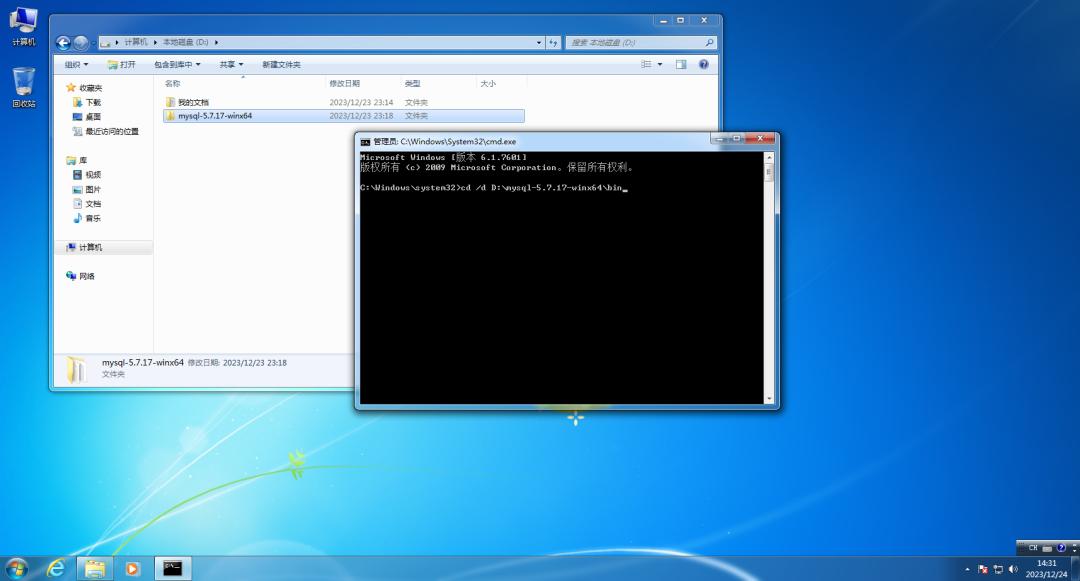Viewport: 1080px width, 581px height.
Task: Click the 我的文档 folder row
Action: 344,103
